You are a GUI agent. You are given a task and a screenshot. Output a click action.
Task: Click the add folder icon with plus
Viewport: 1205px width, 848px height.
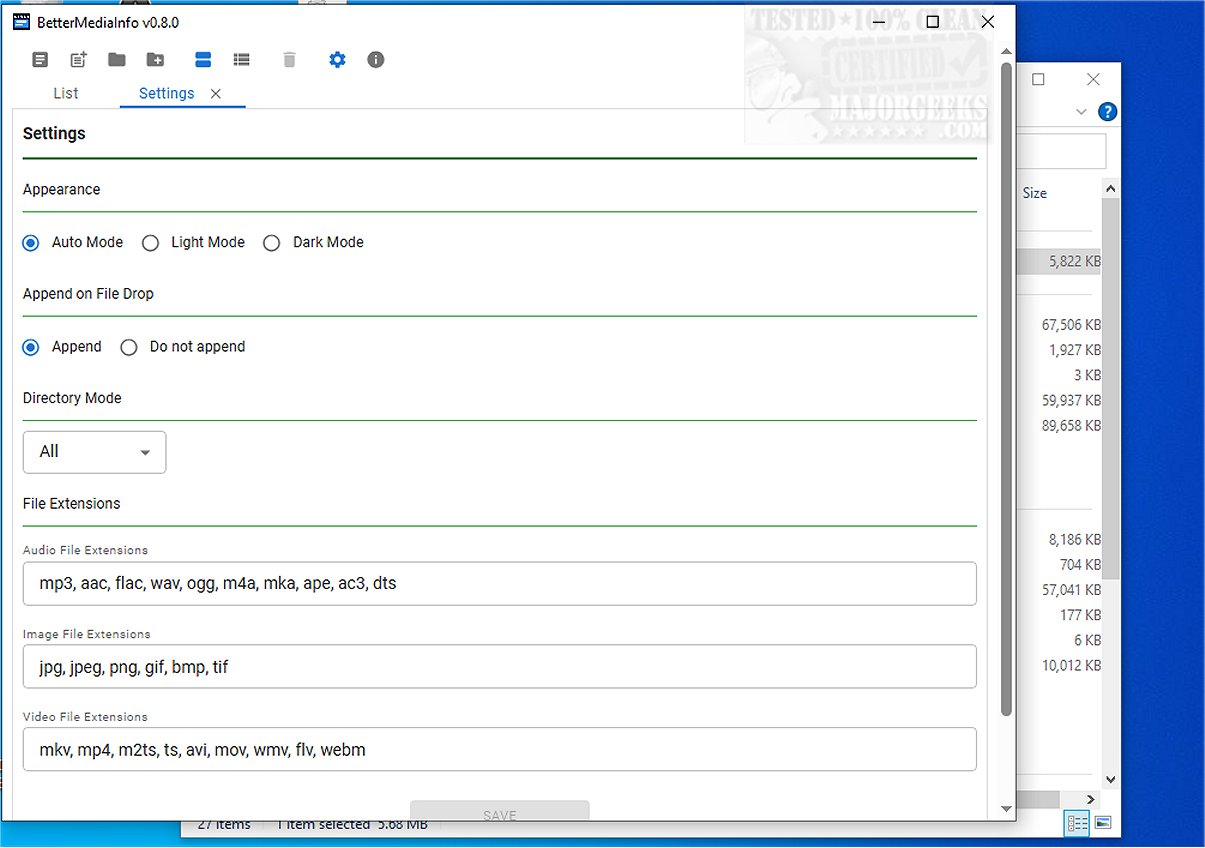click(x=155, y=60)
